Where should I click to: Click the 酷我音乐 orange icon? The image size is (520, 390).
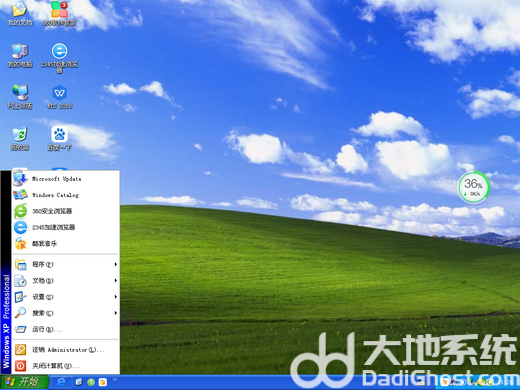pyautogui.click(x=20, y=244)
